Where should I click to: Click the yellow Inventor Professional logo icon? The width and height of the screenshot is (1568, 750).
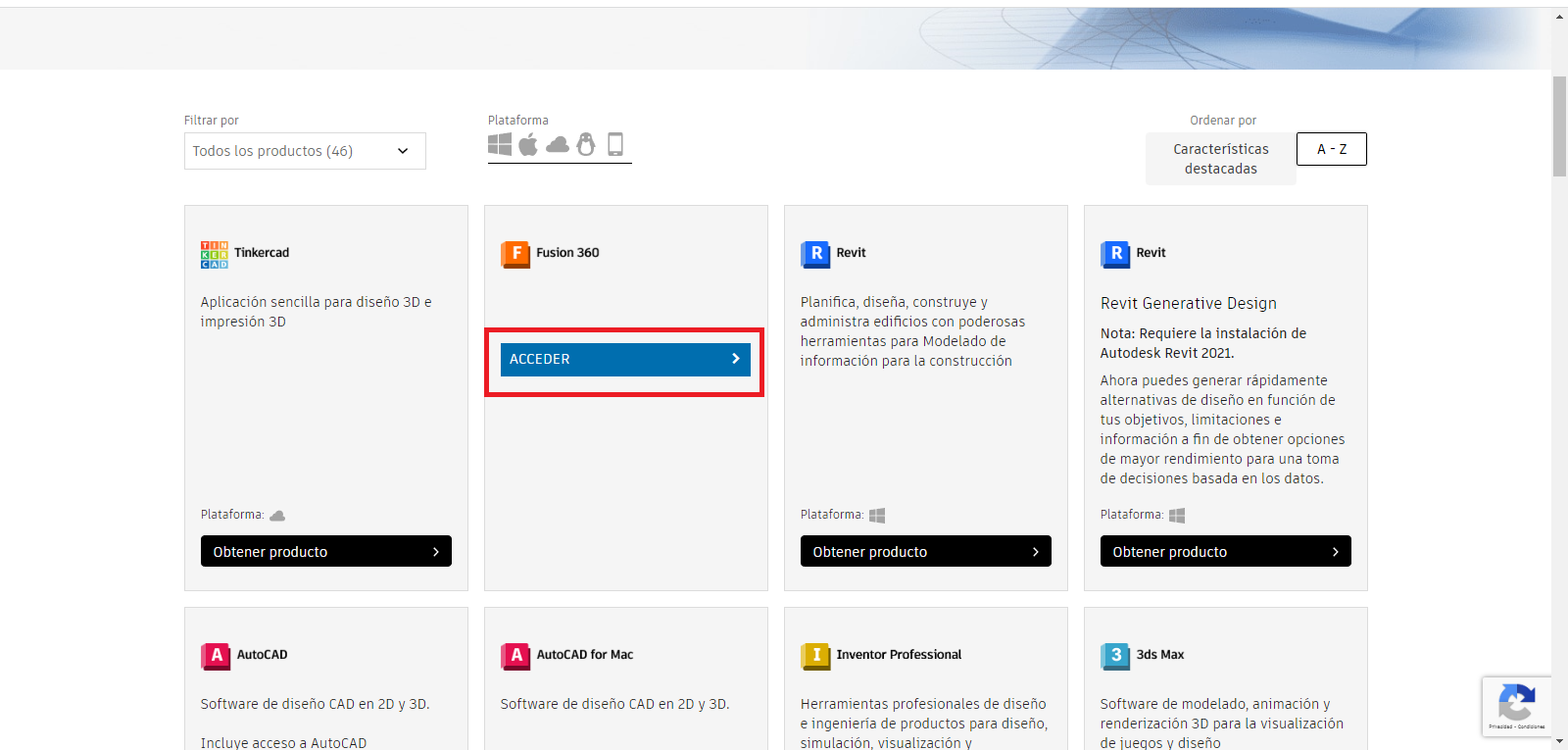coord(814,656)
